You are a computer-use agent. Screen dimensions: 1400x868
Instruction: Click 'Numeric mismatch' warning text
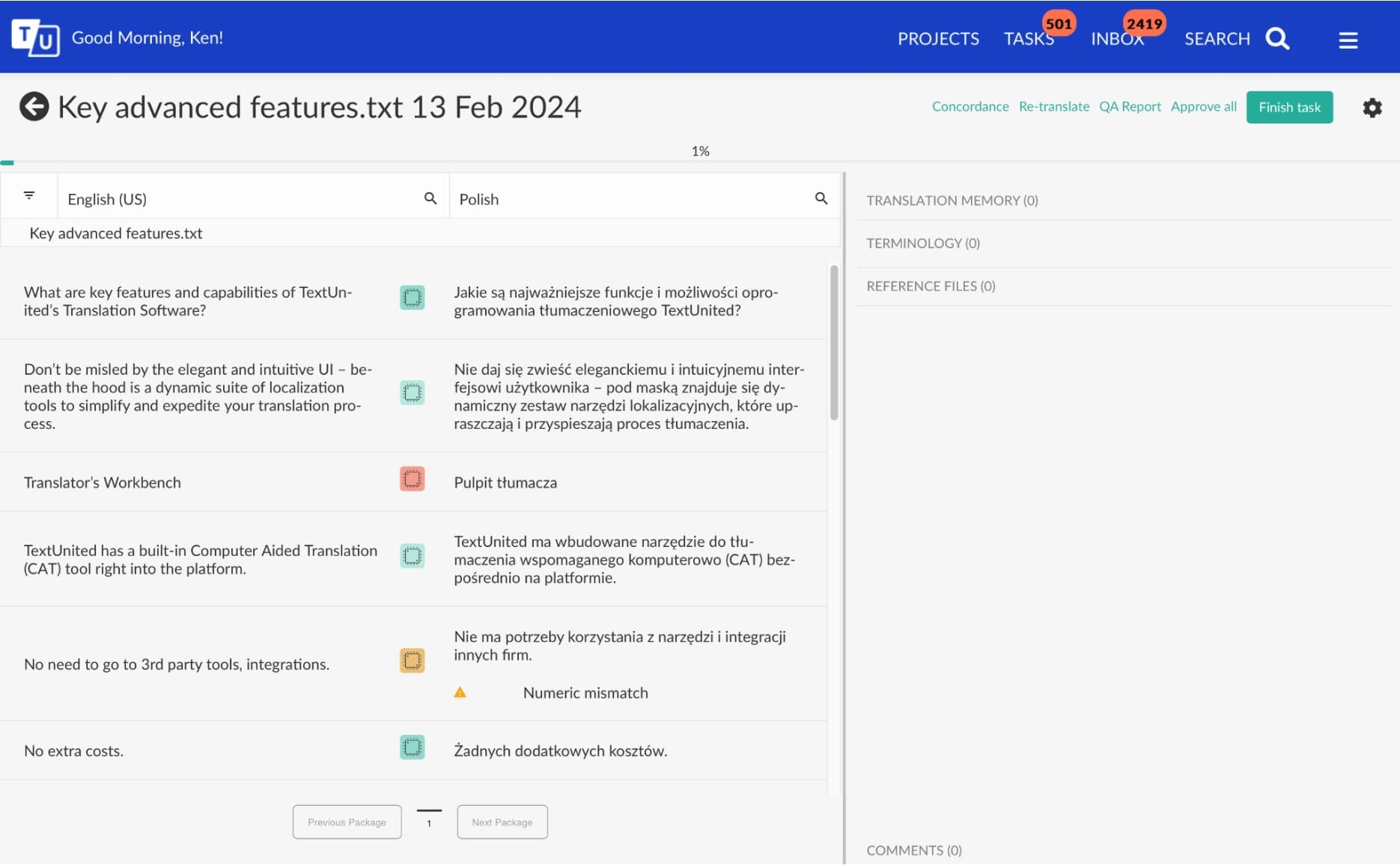585,693
